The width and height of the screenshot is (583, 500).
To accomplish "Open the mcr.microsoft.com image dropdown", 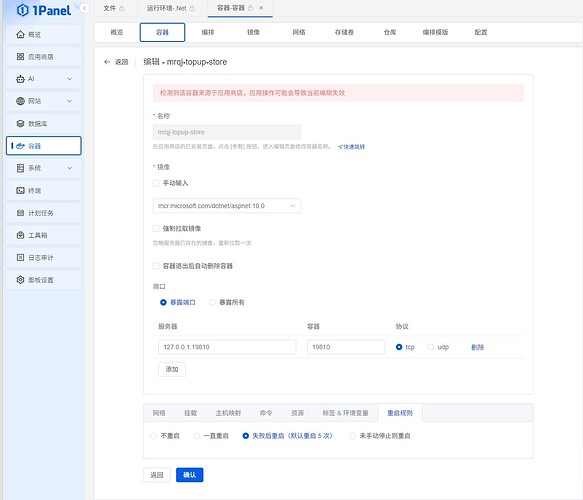I will 227,206.
